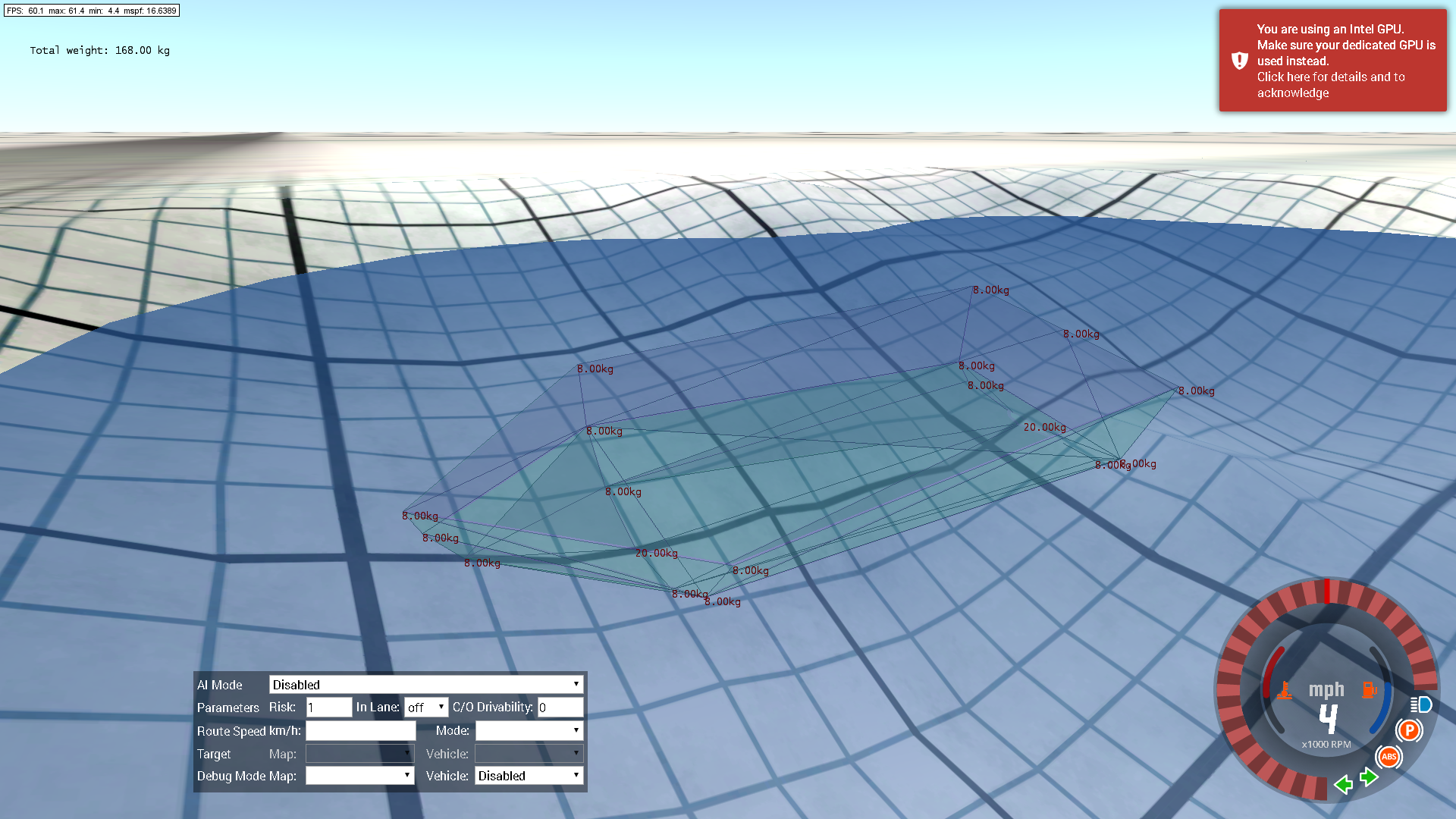The height and width of the screenshot is (819, 1456).
Task: Click the red RPM needle marker on tachometer
Action: [x=1327, y=591]
